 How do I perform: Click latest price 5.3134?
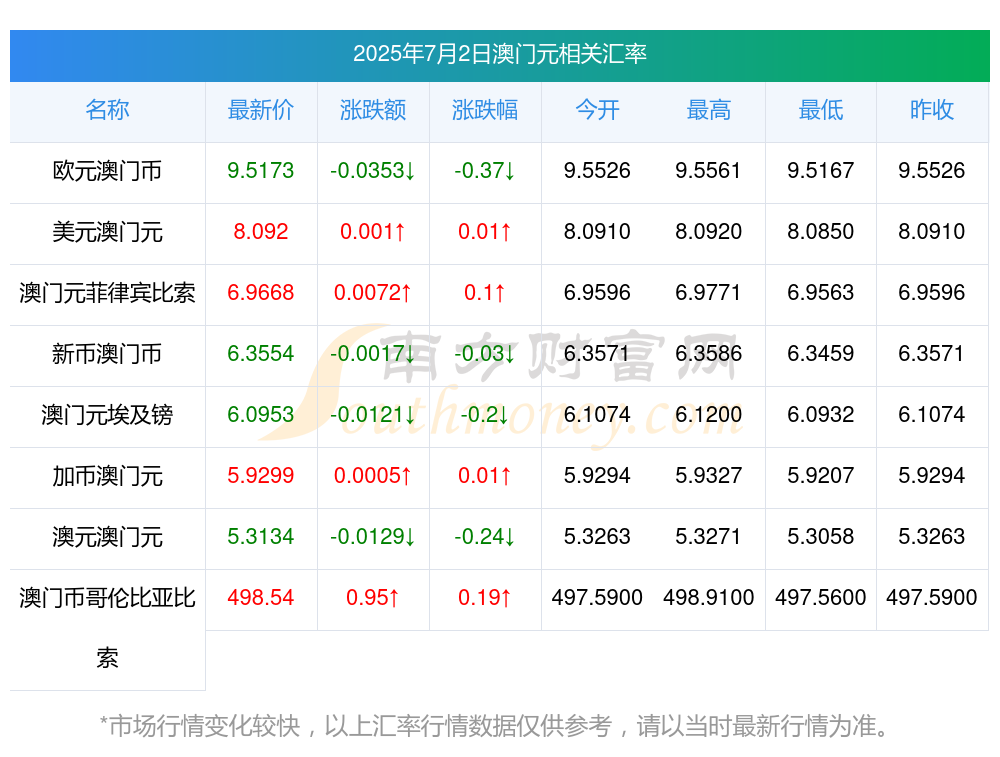(x=261, y=536)
